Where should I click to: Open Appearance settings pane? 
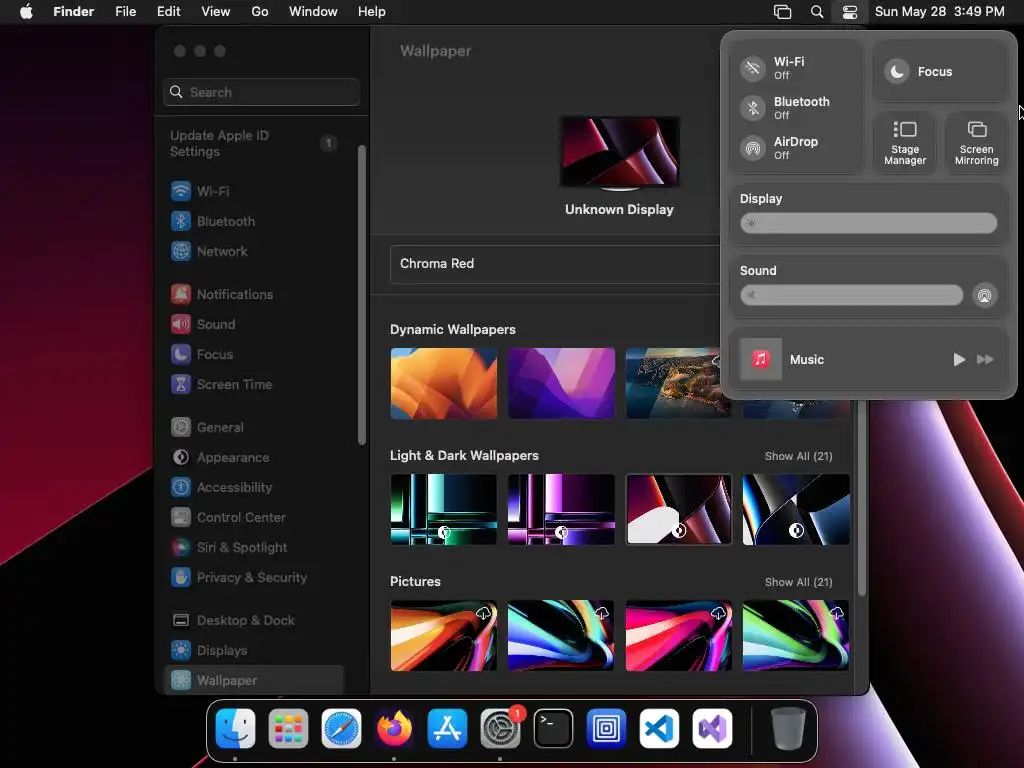[x=253, y=458]
